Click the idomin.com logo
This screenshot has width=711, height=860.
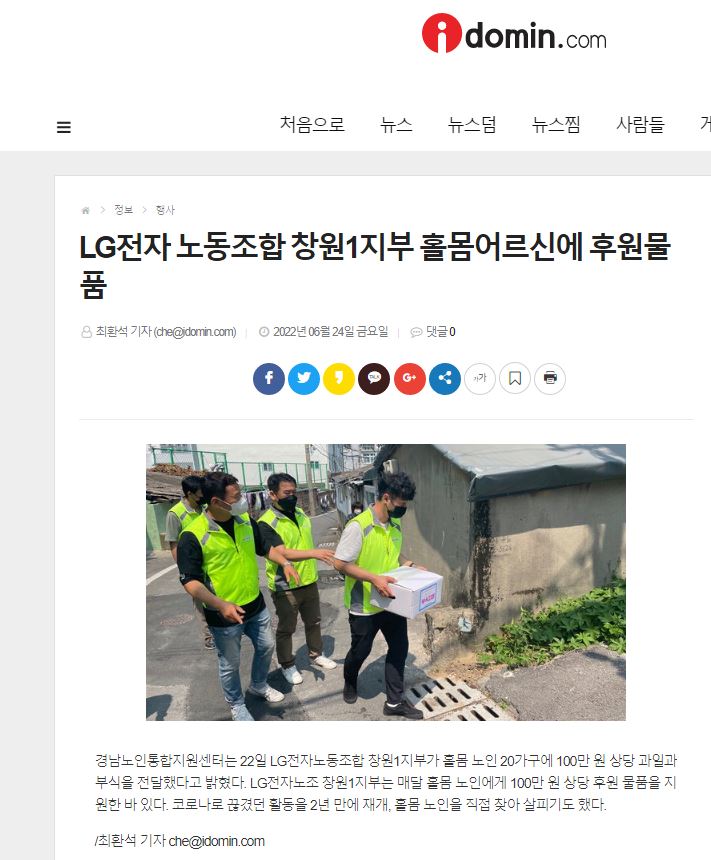514,34
